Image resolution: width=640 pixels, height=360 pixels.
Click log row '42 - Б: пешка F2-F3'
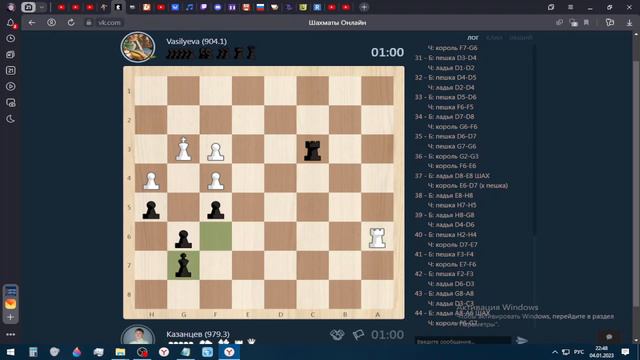tap(444, 274)
